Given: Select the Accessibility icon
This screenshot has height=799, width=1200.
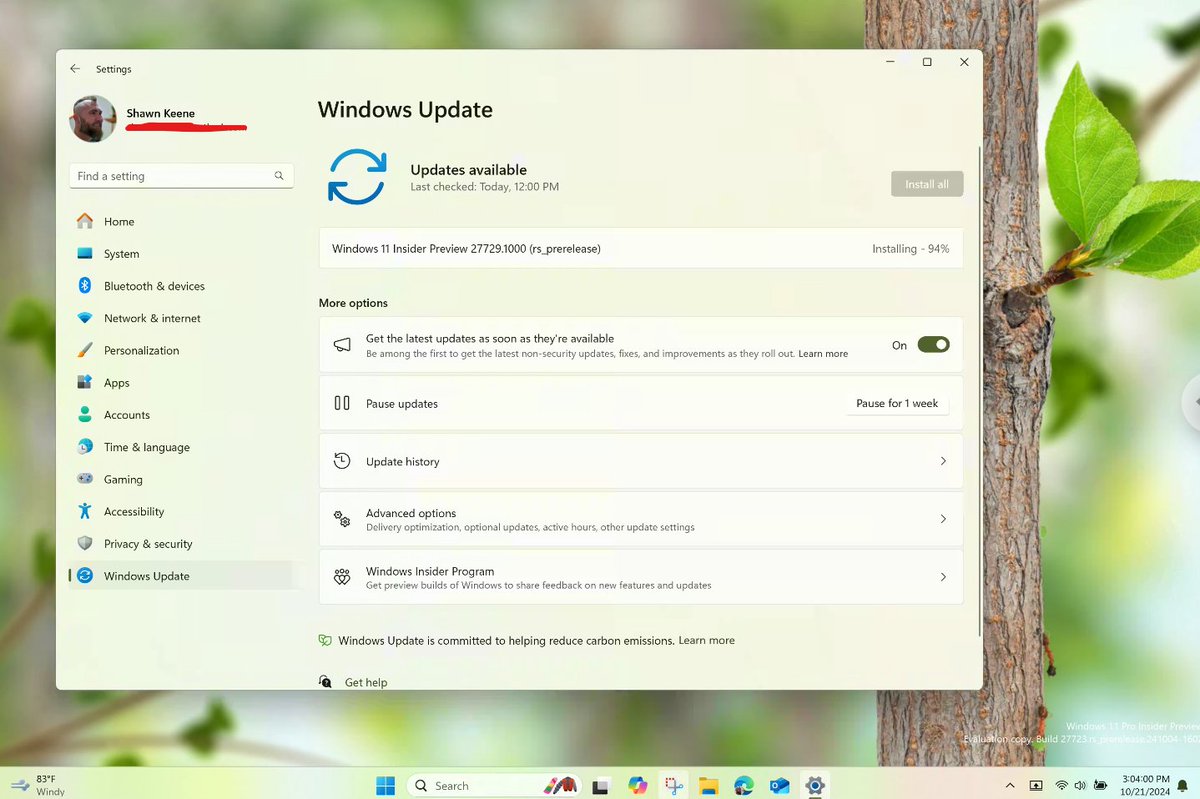Looking at the screenshot, I should pos(84,511).
